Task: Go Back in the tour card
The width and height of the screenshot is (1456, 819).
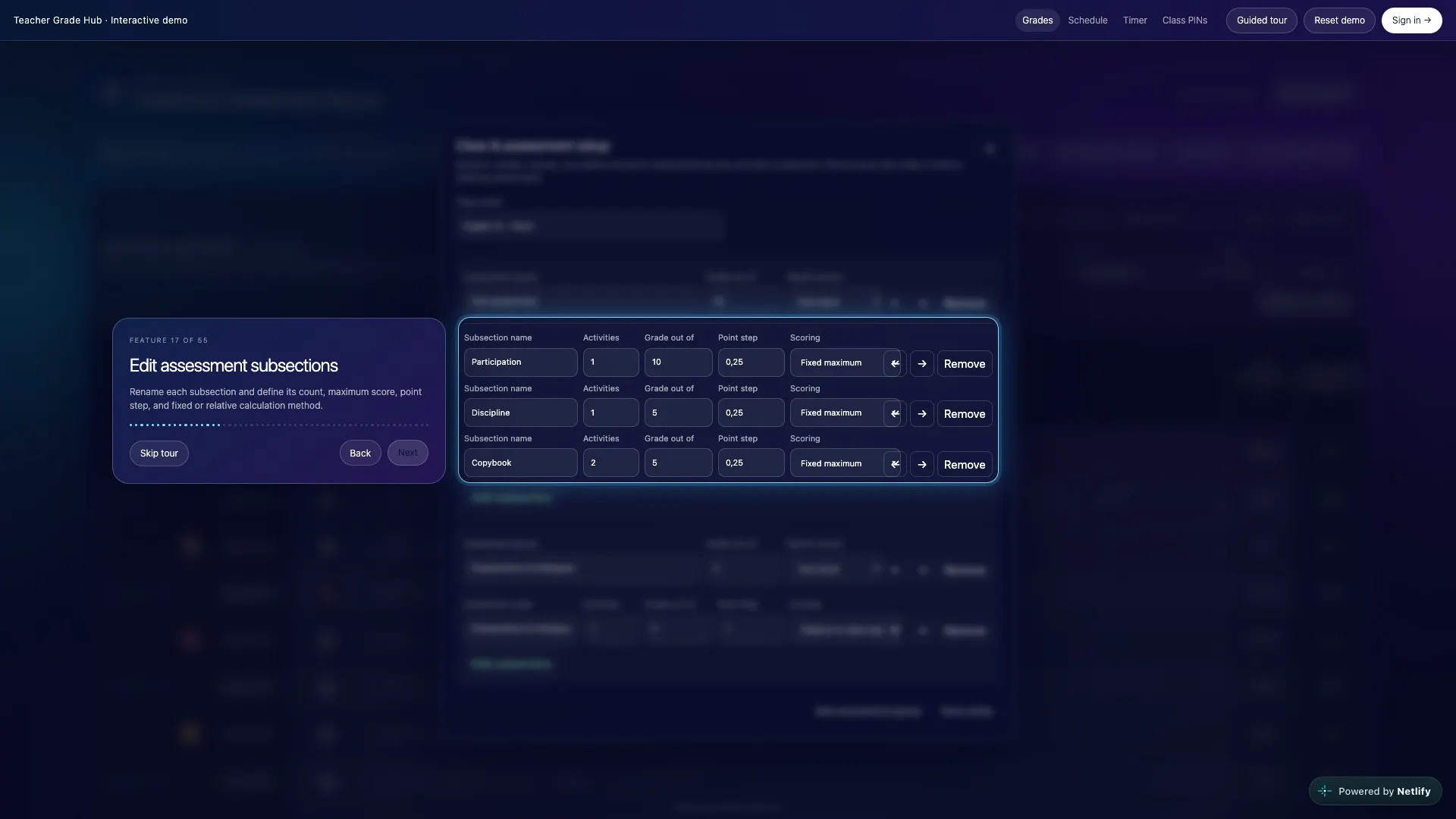Action: [360, 453]
